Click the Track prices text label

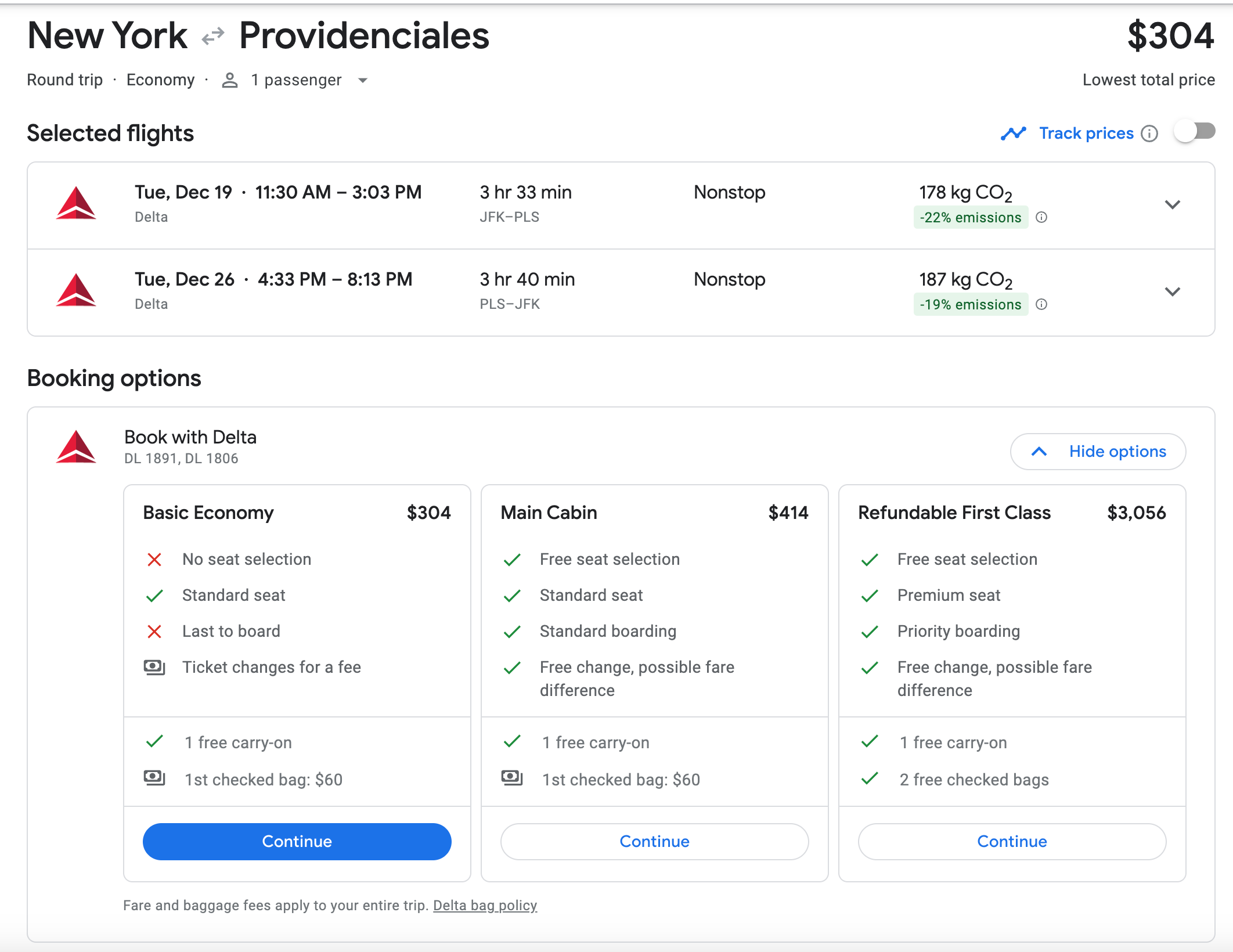coord(1086,134)
